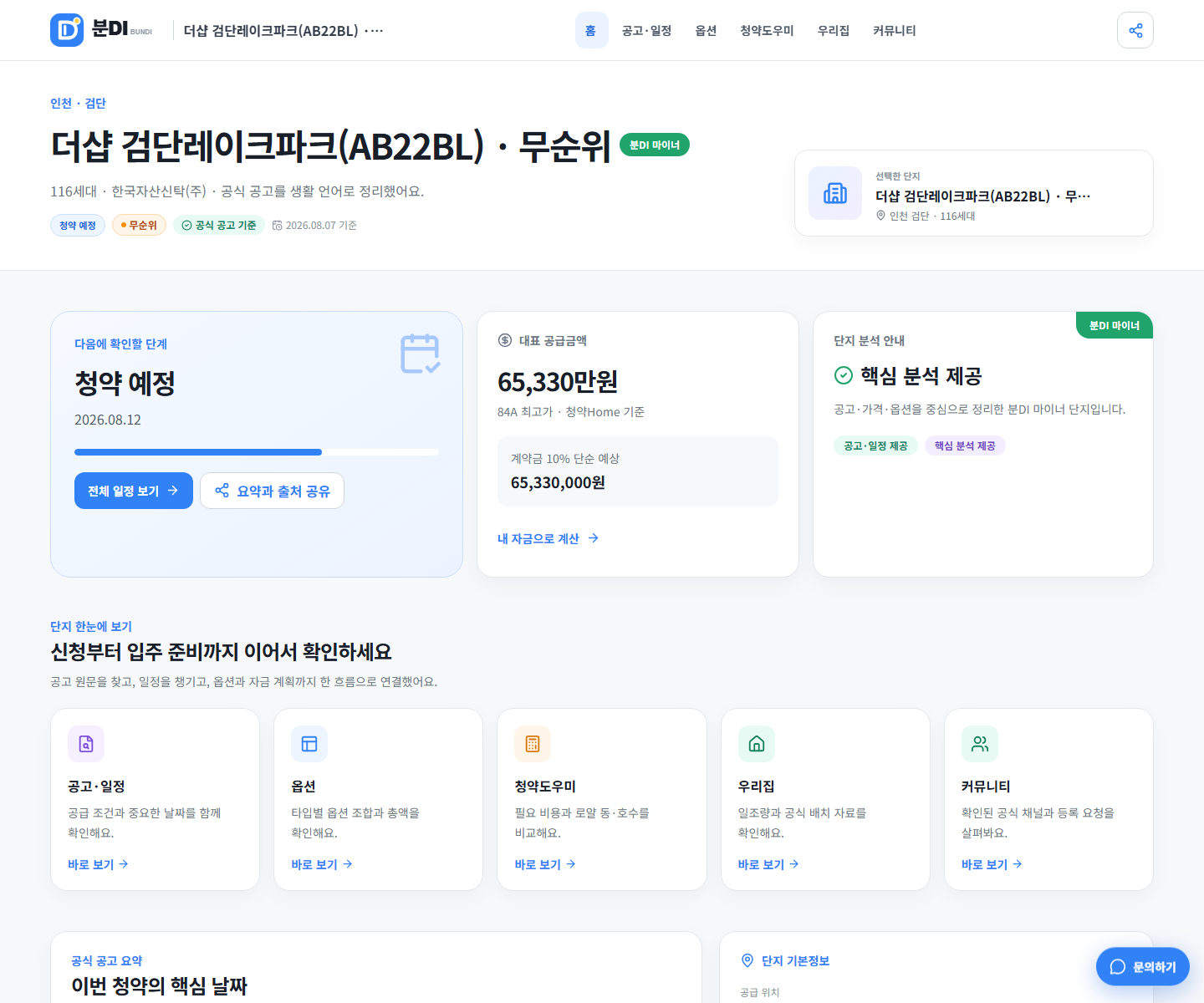Click the calendar check icon in 청약 예정 card
Viewport: 1204px width, 1003px height.
point(421,354)
